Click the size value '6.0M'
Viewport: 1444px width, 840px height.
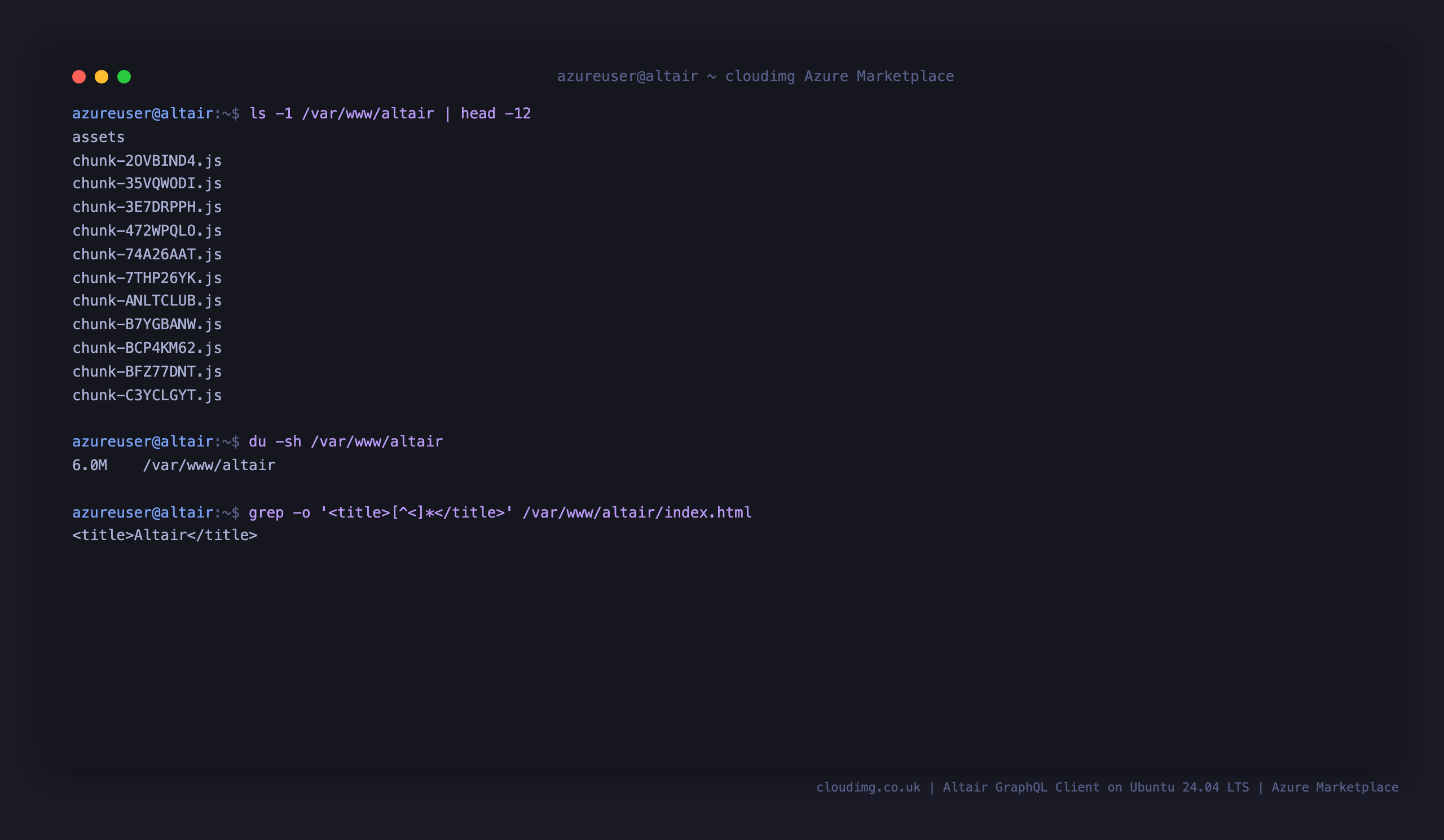pos(89,466)
